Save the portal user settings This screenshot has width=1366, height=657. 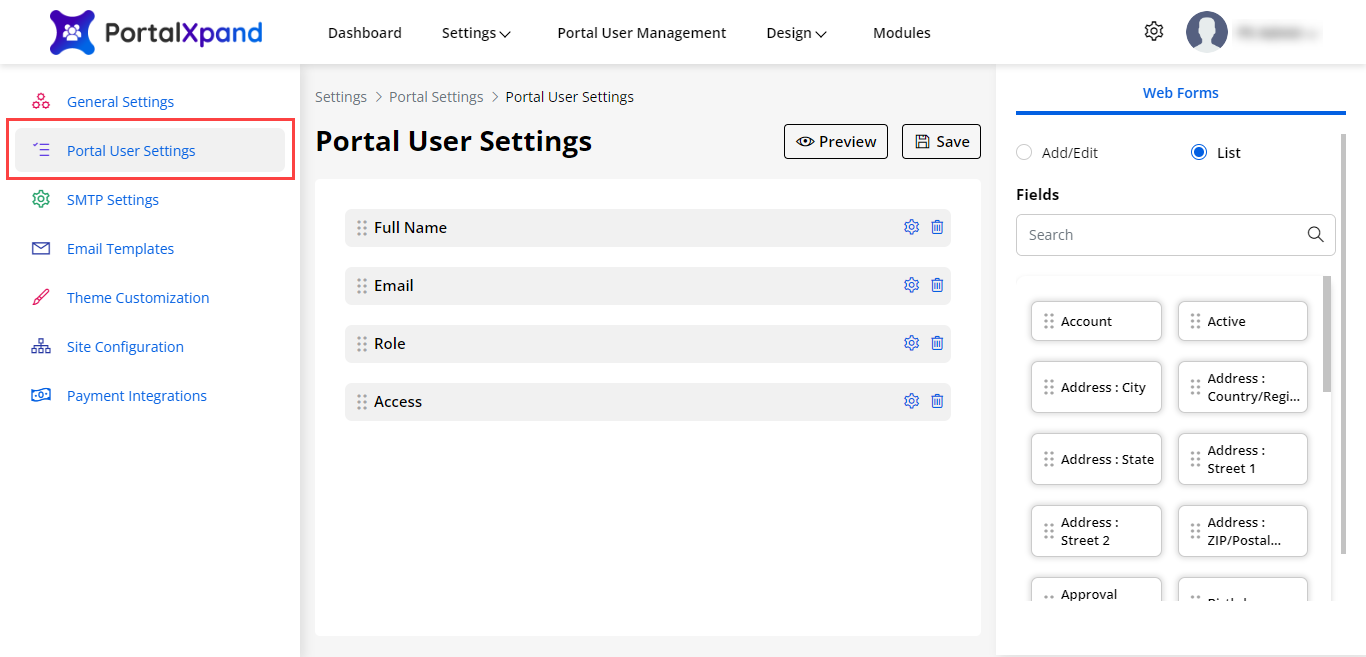point(941,142)
